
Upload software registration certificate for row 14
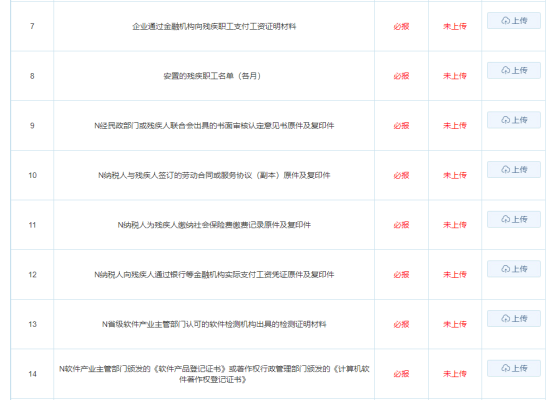pos(514,368)
